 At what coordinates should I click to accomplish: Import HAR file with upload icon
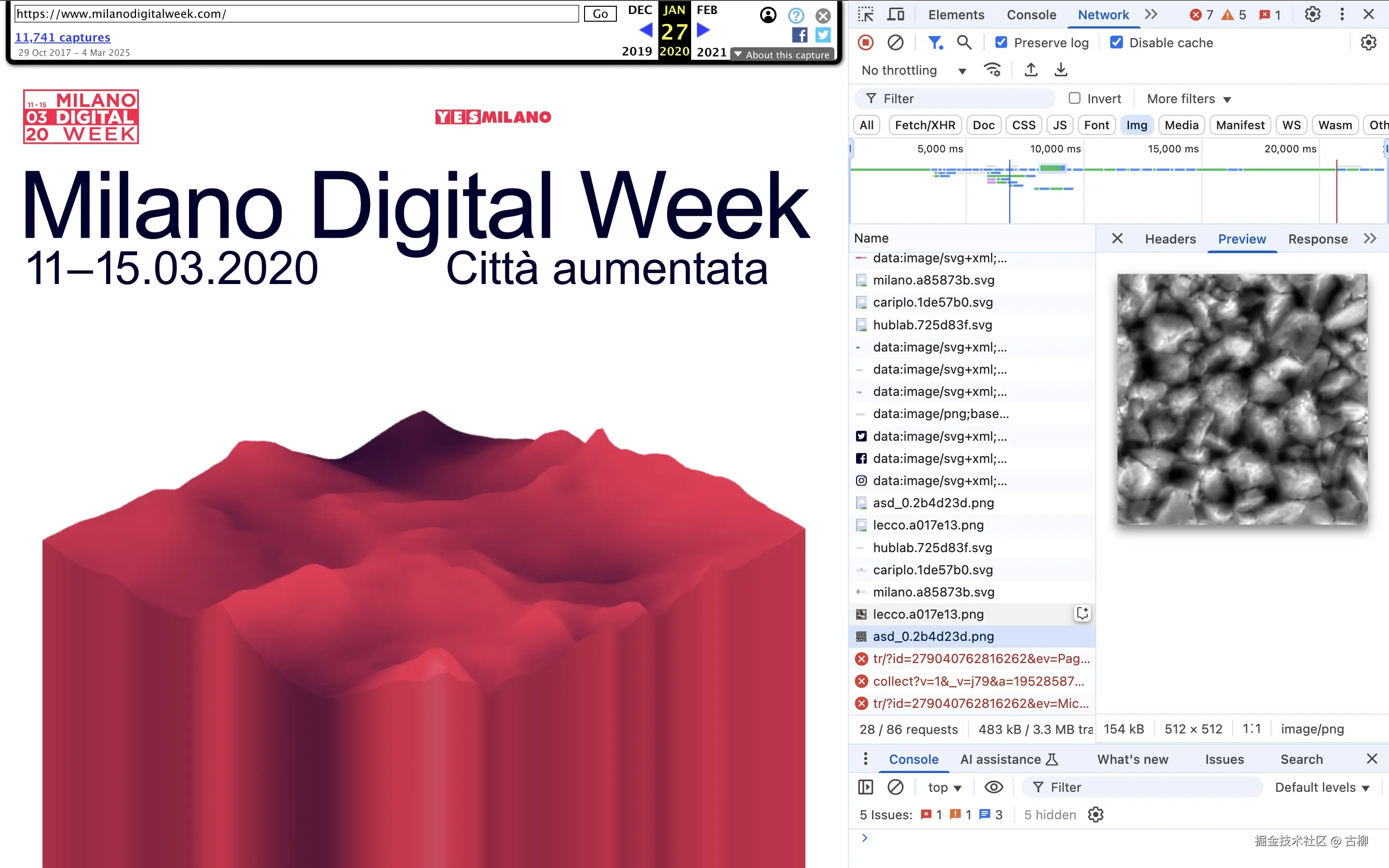(1031, 70)
